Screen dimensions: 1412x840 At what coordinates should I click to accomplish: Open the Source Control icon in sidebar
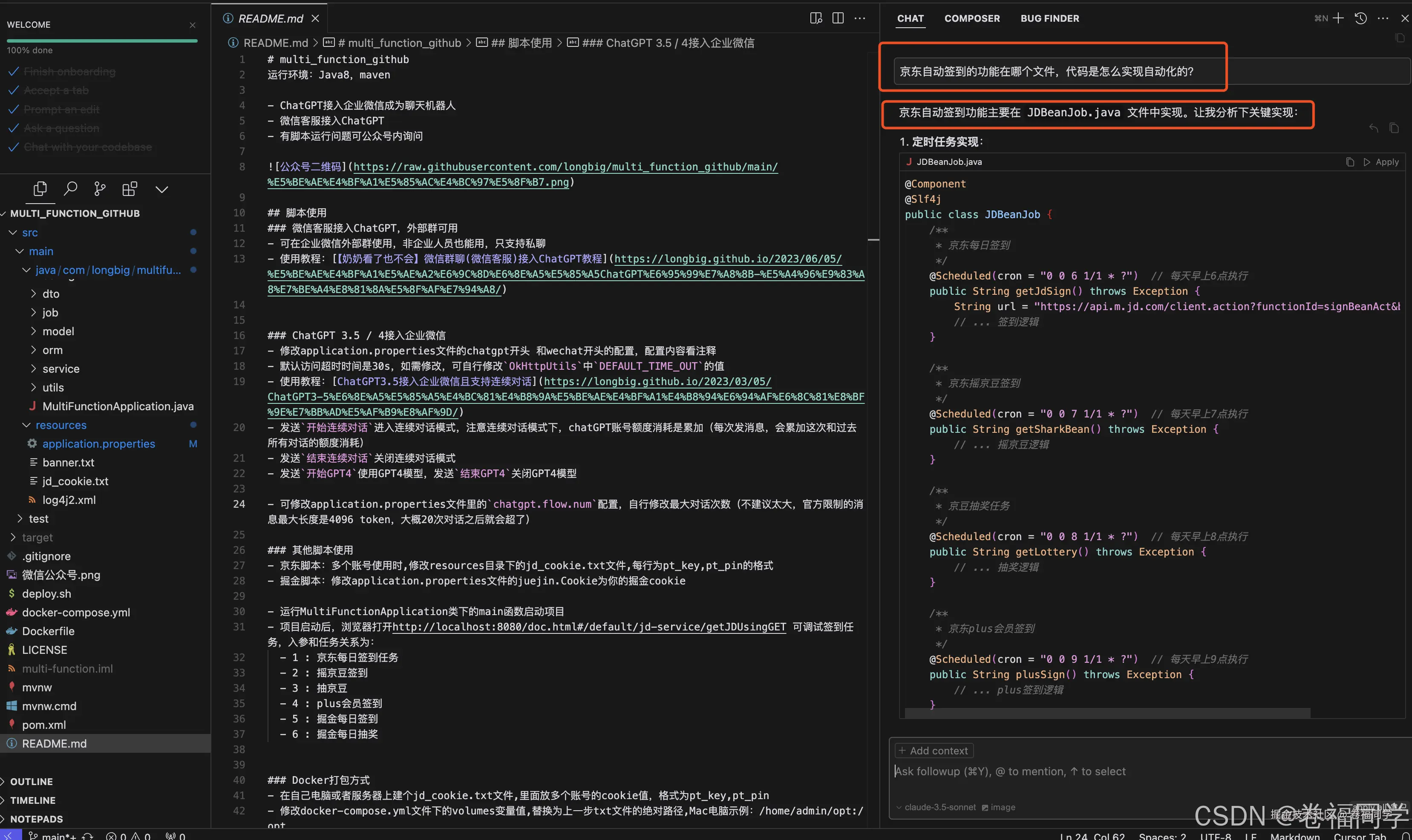pyautogui.click(x=100, y=189)
